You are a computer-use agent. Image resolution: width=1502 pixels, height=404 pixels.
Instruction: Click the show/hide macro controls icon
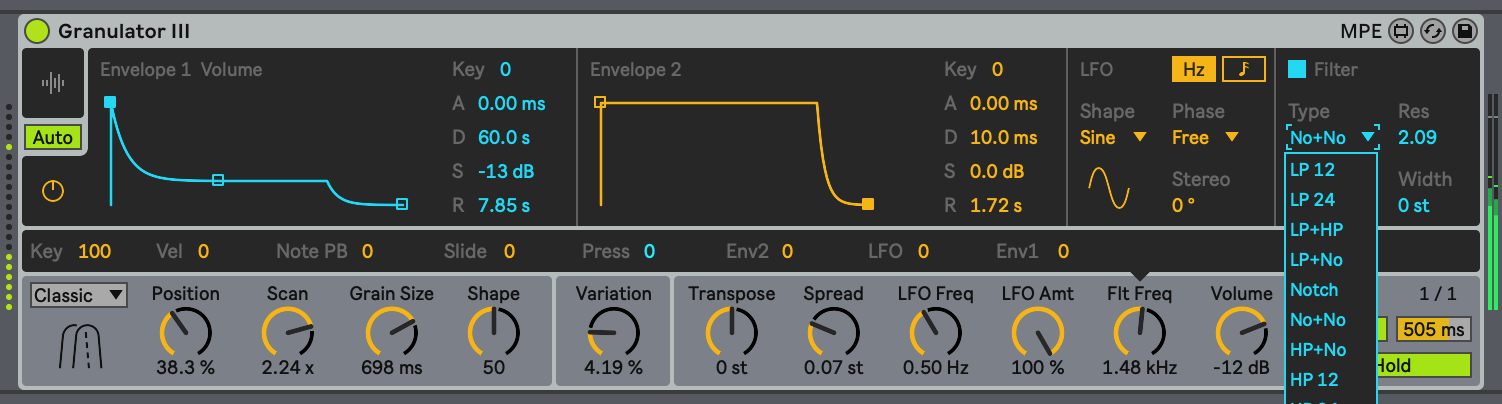tap(1401, 32)
